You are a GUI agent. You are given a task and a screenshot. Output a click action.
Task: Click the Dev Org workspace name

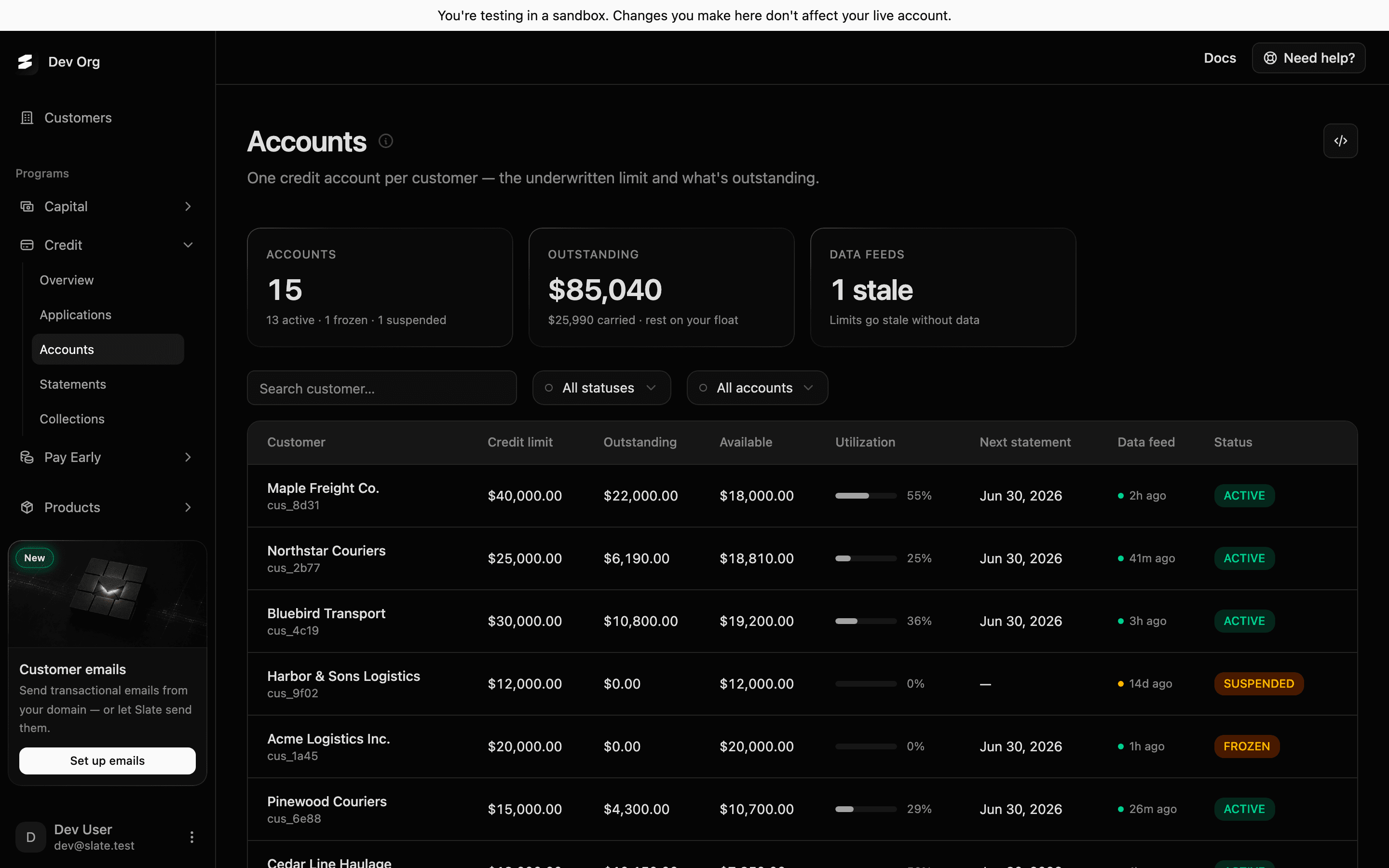74,62
